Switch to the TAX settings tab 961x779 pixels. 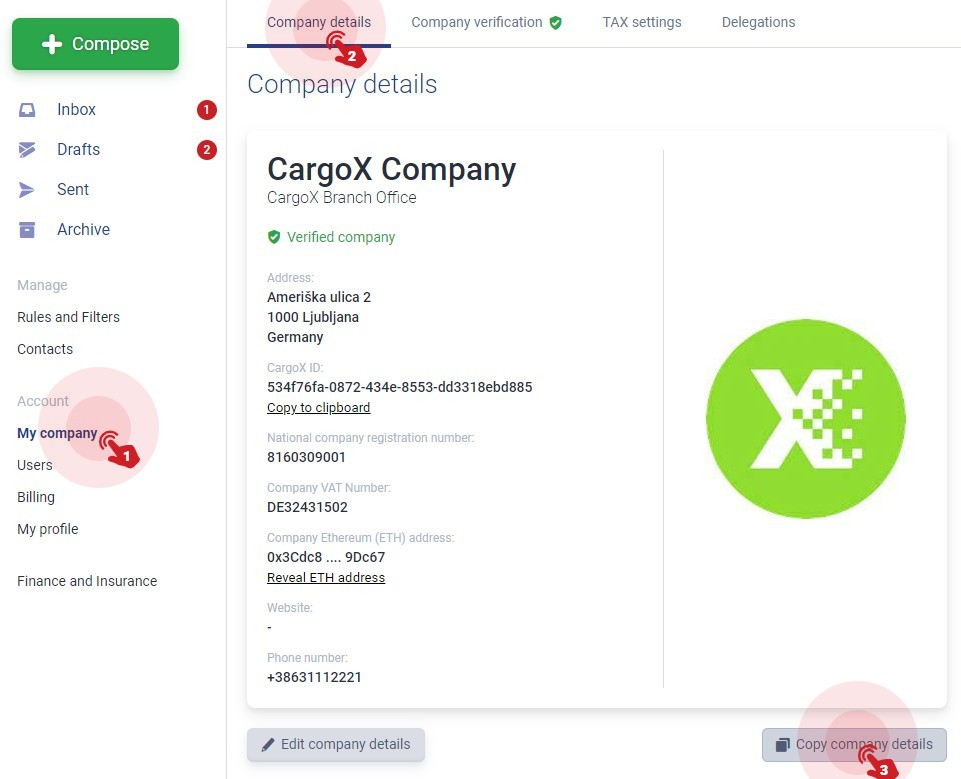click(x=642, y=23)
